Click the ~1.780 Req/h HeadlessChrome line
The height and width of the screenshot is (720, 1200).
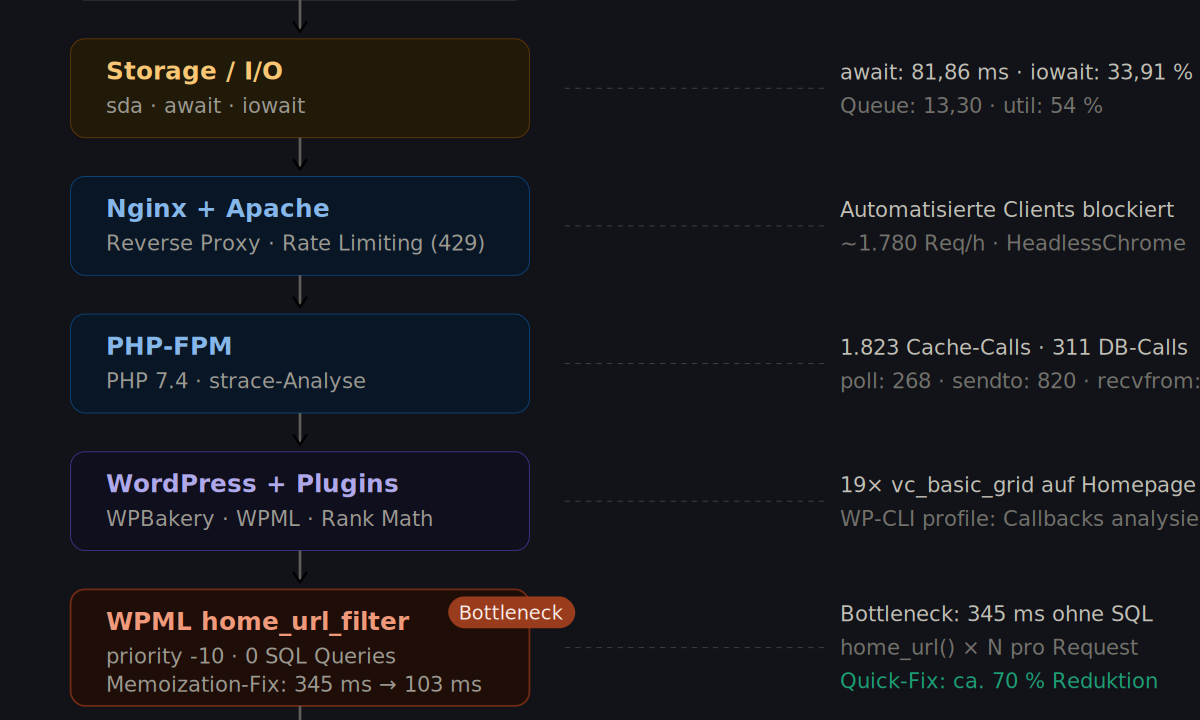point(1013,244)
